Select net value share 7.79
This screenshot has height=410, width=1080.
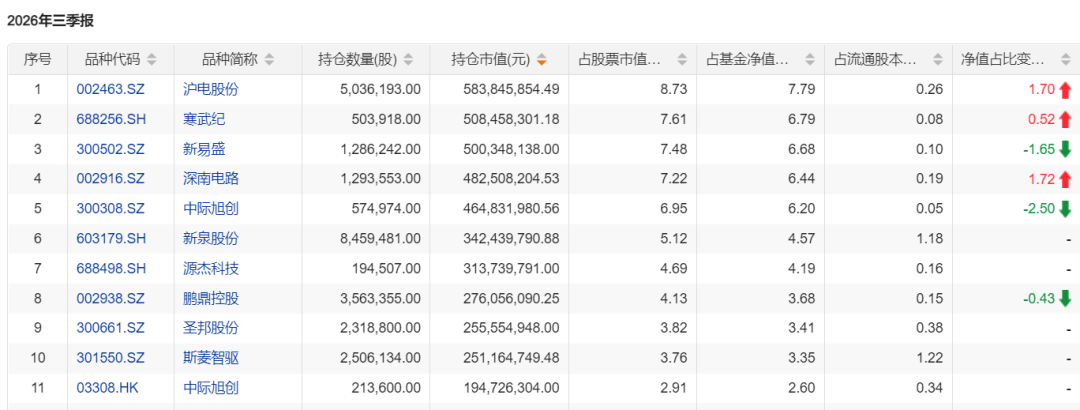804,89
